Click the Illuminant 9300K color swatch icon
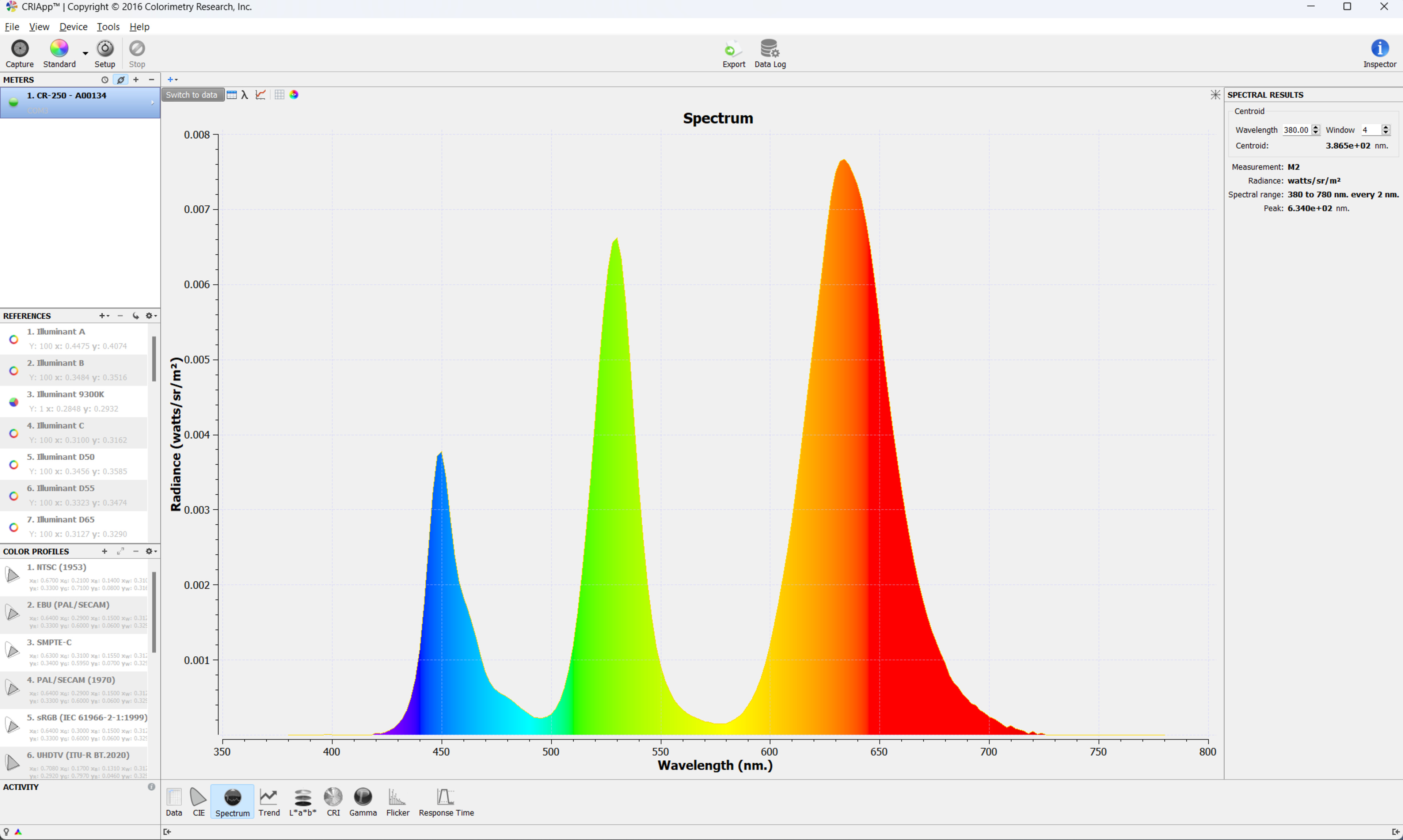This screenshot has height=840, width=1403. tap(14, 402)
